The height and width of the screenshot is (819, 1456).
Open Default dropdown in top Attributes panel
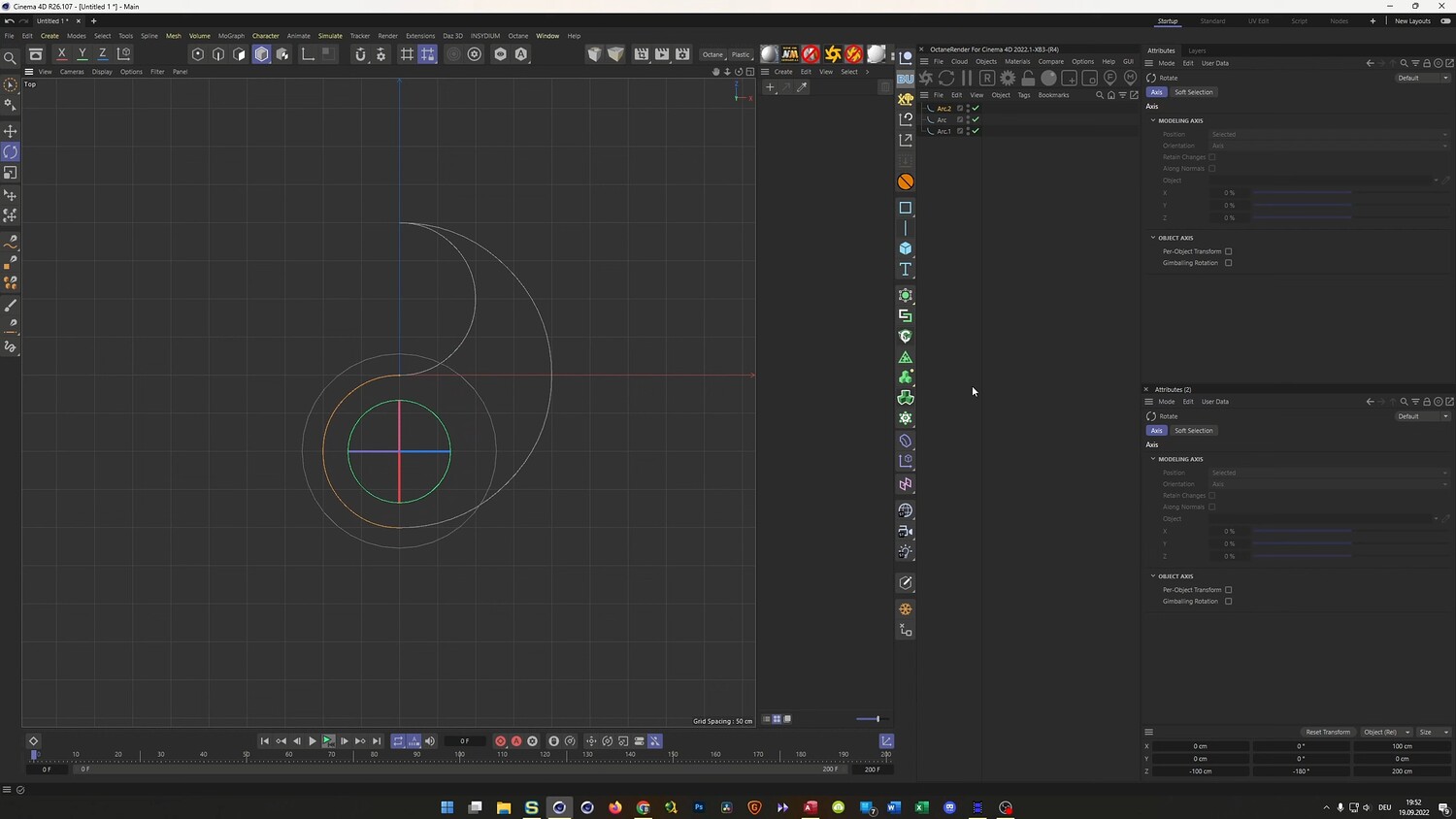1423,78
